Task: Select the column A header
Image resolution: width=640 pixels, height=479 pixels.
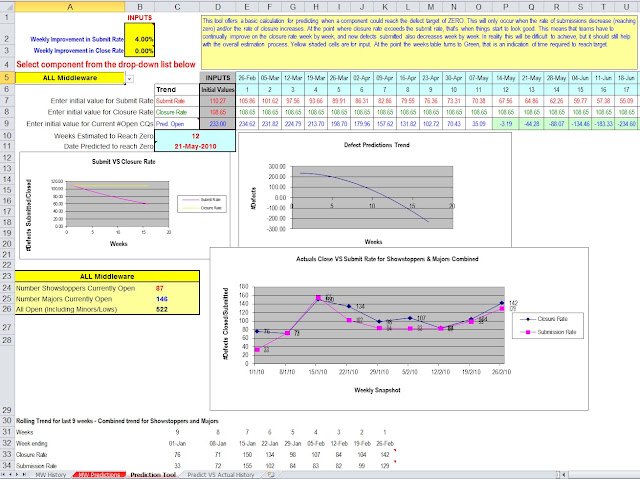Action: tap(70, 6)
